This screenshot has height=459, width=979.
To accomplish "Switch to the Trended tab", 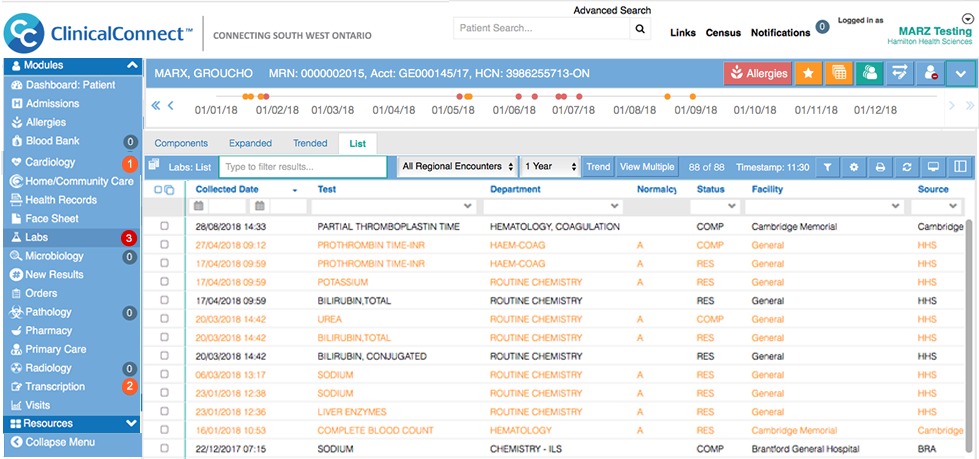I will 310,143.
